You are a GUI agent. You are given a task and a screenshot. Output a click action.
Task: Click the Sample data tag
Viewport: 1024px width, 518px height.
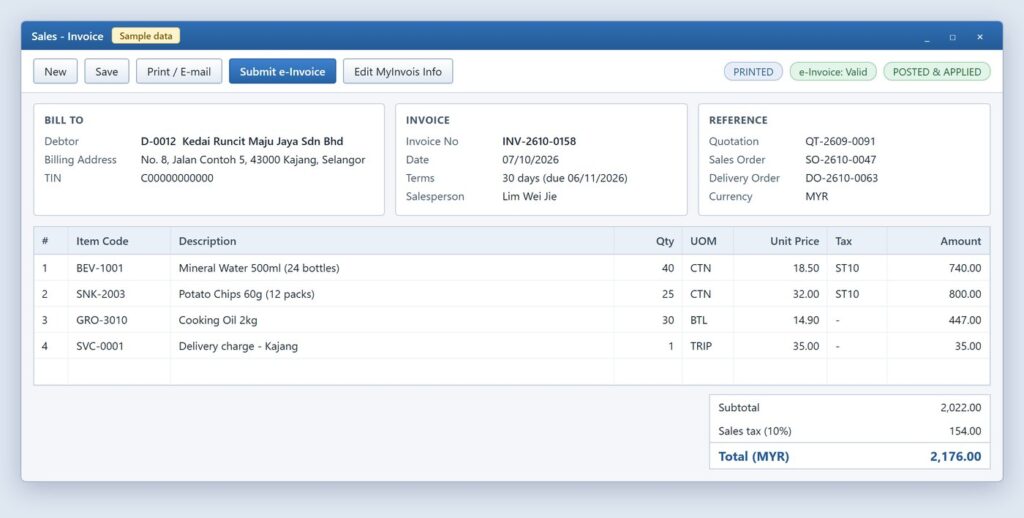click(x=146, y=36)
